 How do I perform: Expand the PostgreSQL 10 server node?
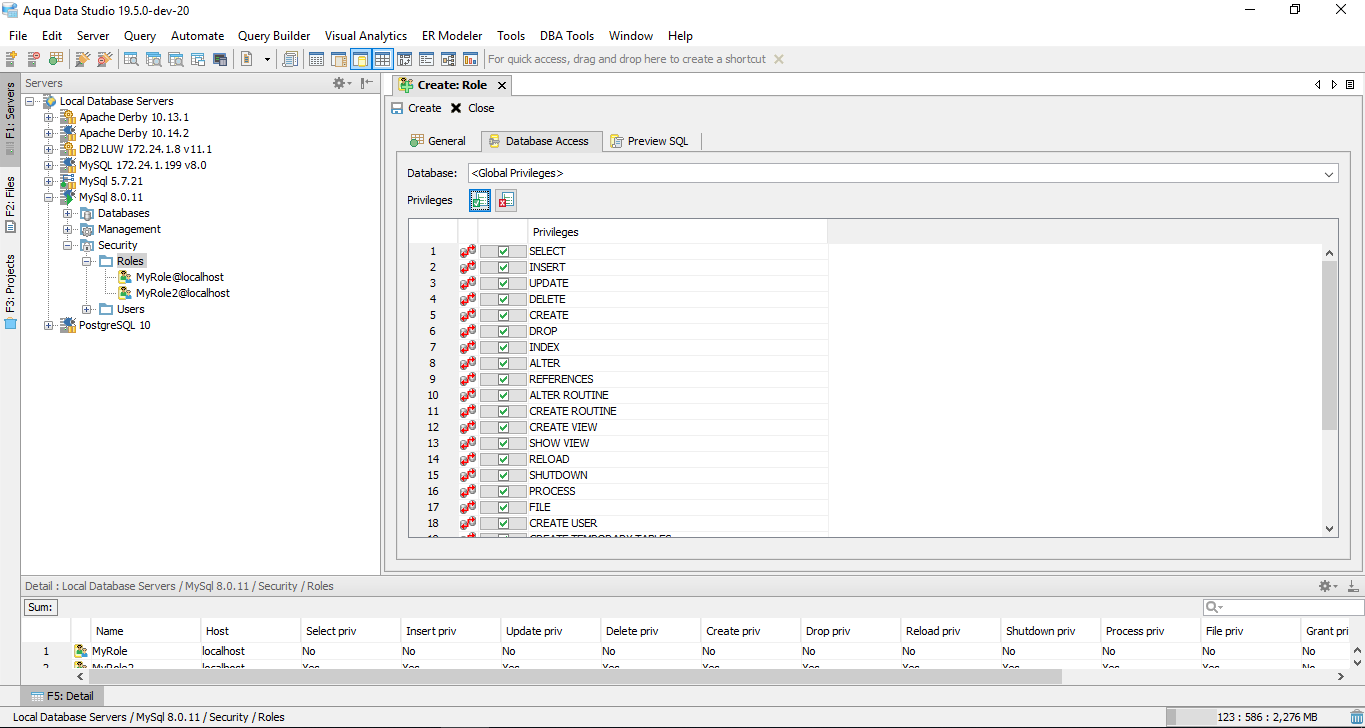49,325
